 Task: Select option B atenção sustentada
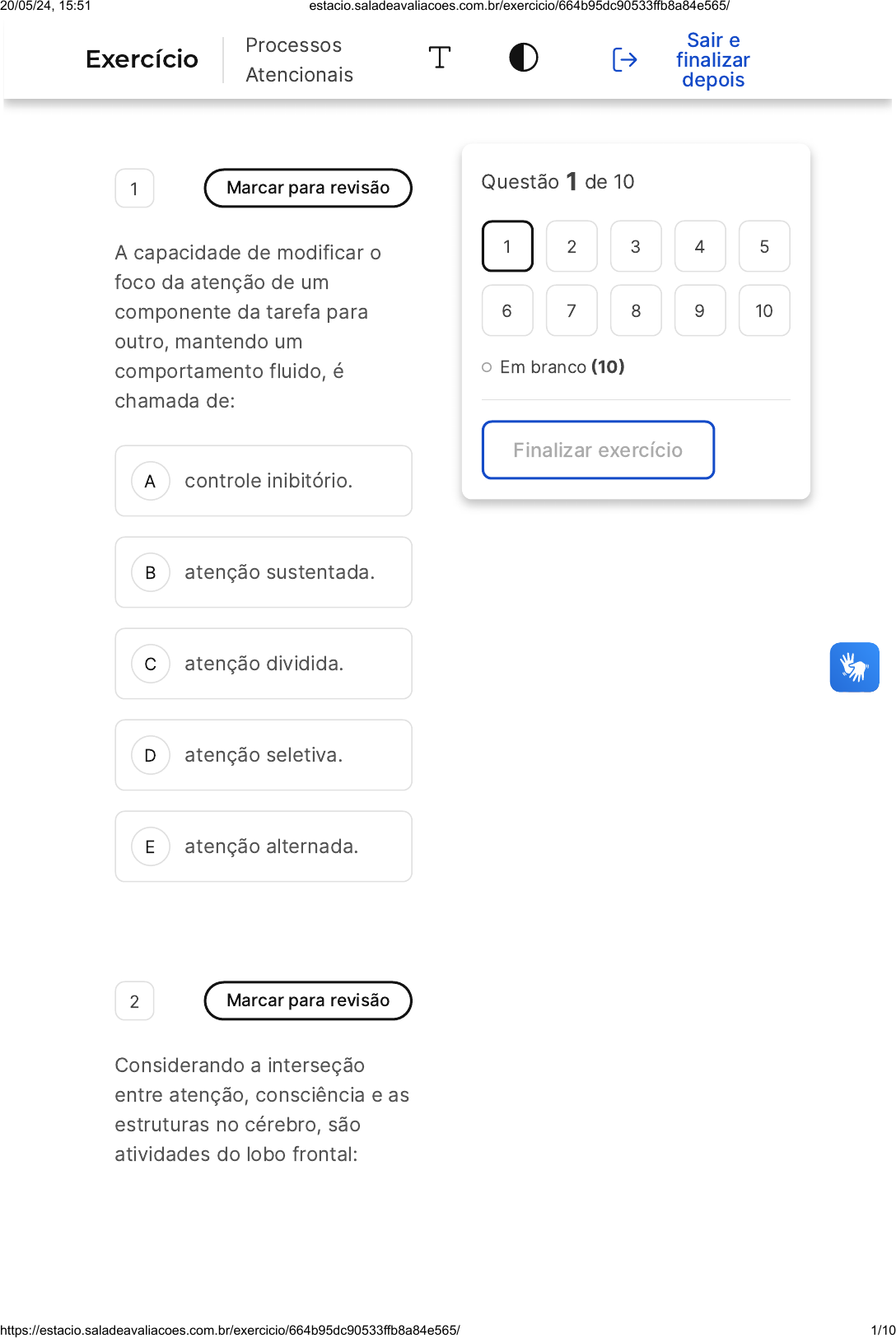click(264, 572)
